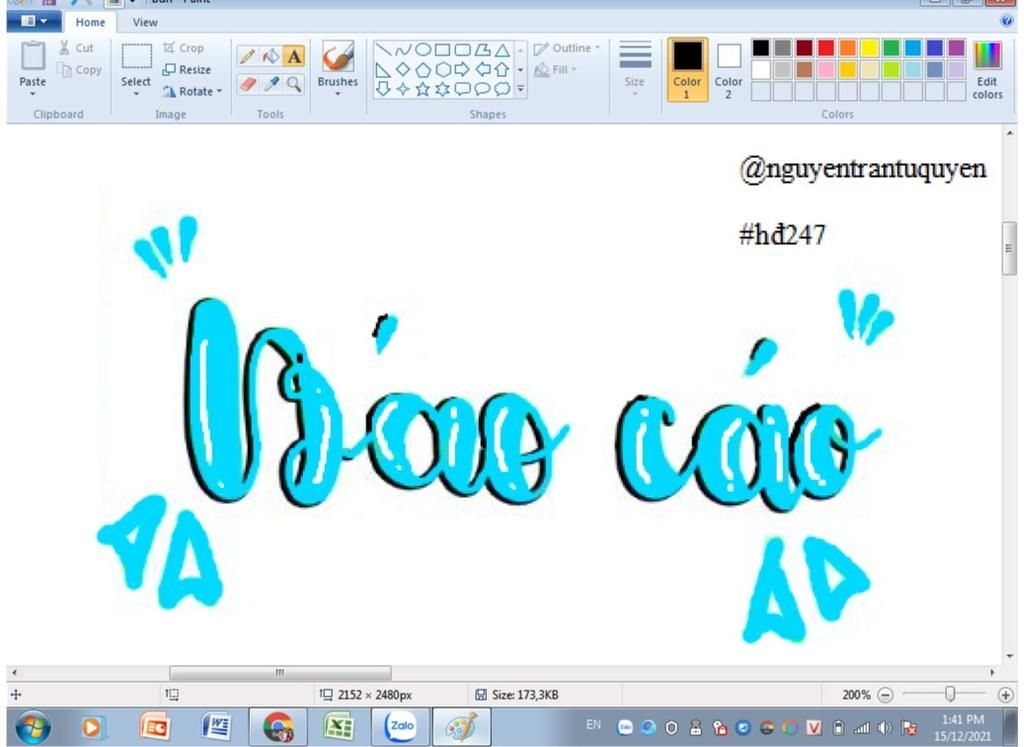Image resolution: width=1024 pixels, height=747 pixels.
Task: Choose the Four-point star shape
Action: coord(404,89)
